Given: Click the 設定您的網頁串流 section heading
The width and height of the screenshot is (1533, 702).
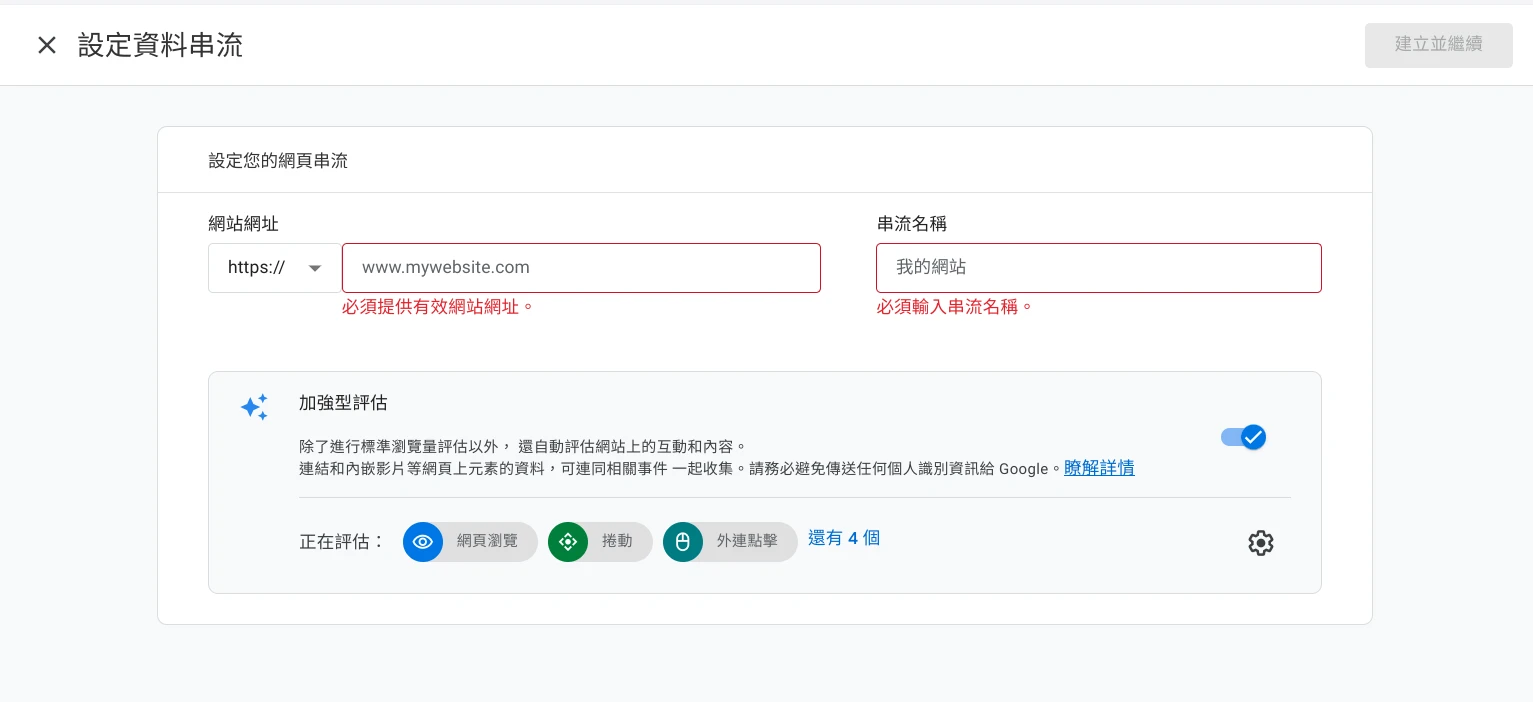Looking at the screenshot, I should click(x=278, y=160).
